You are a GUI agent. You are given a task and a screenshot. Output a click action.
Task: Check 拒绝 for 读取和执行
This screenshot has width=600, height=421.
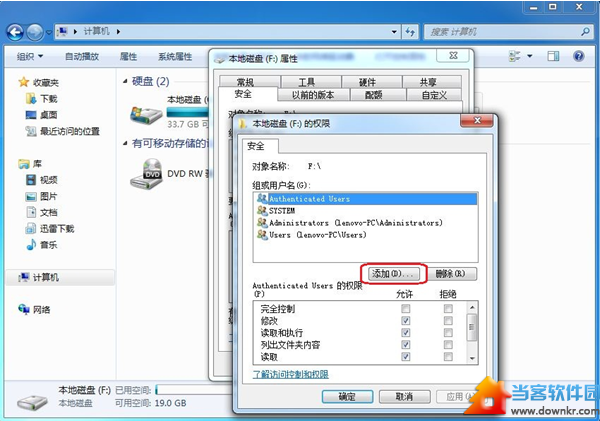pos(448,333)
